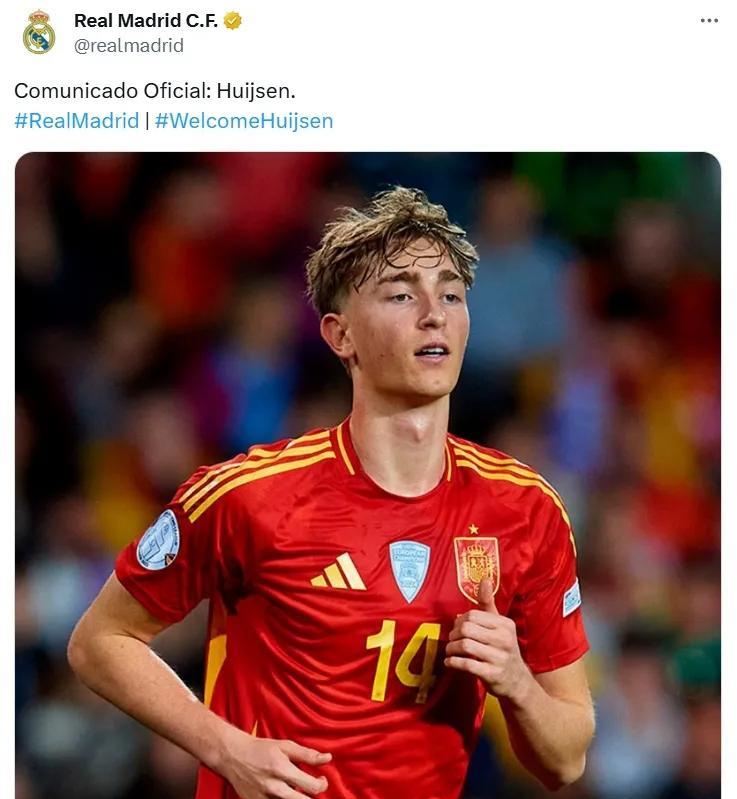The image size is (737, 799).
Task: Open the player photo attachment
Action: (x=367, y=475)
